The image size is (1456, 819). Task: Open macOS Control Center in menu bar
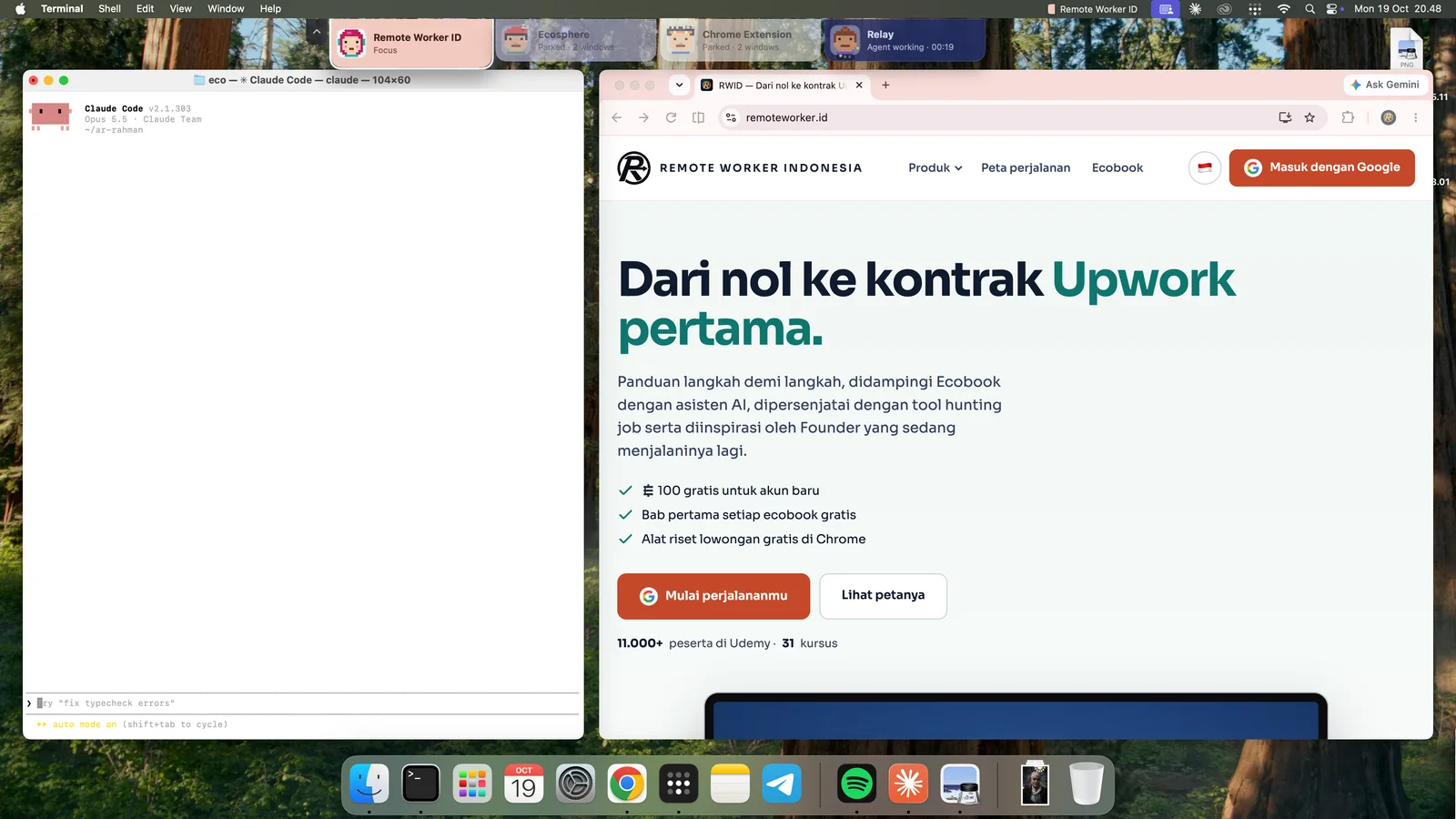[x=1334, y=9]
